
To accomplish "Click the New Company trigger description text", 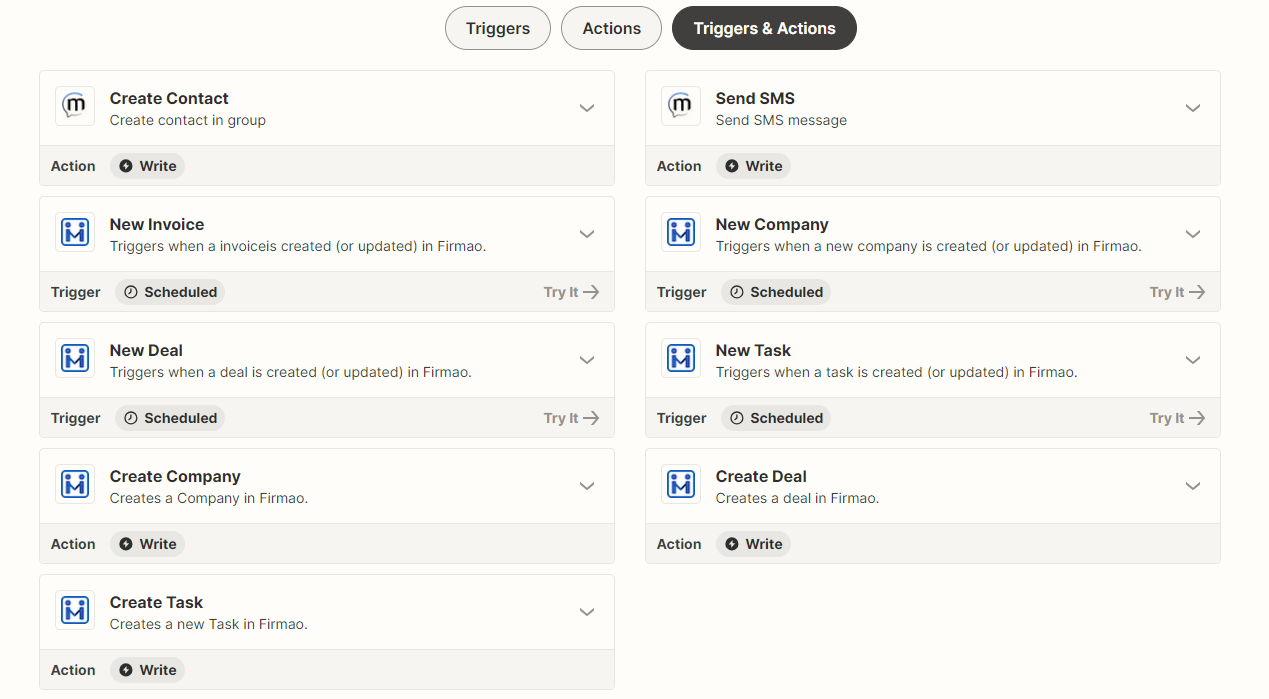I will (929, 246).
